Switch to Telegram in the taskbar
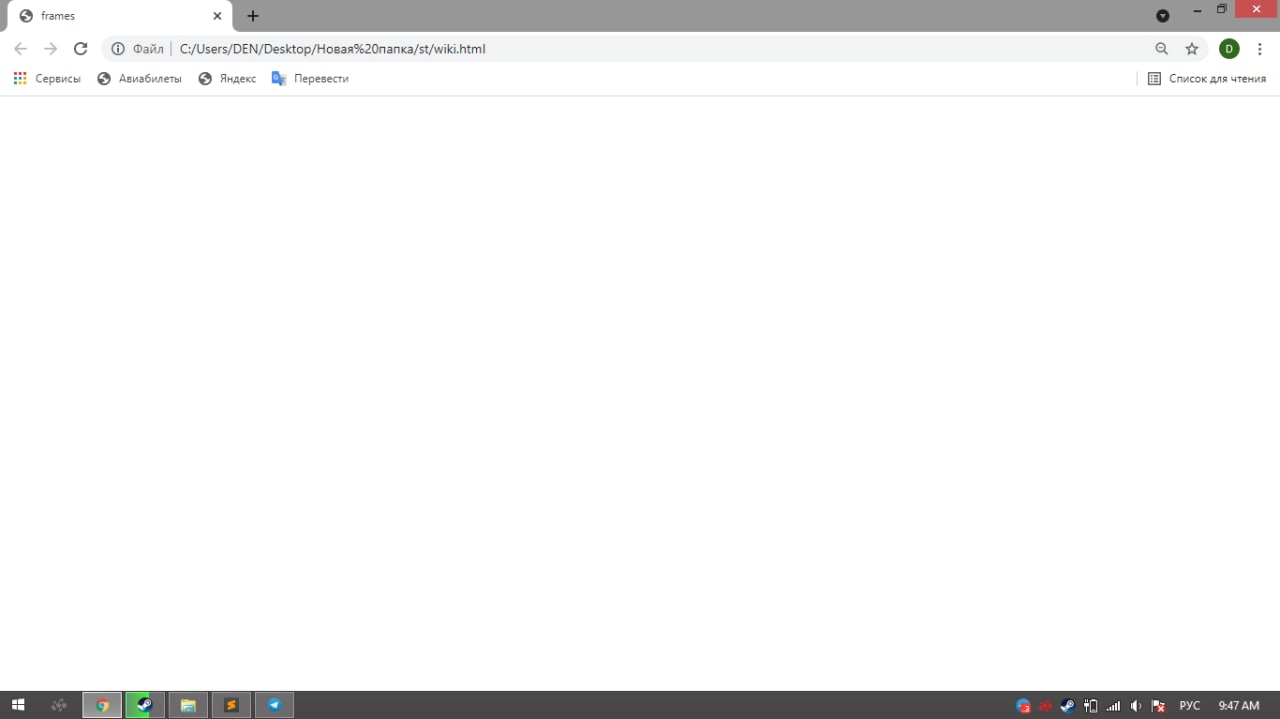Viewport: 1280px width, 719px height. pos(274,705)
